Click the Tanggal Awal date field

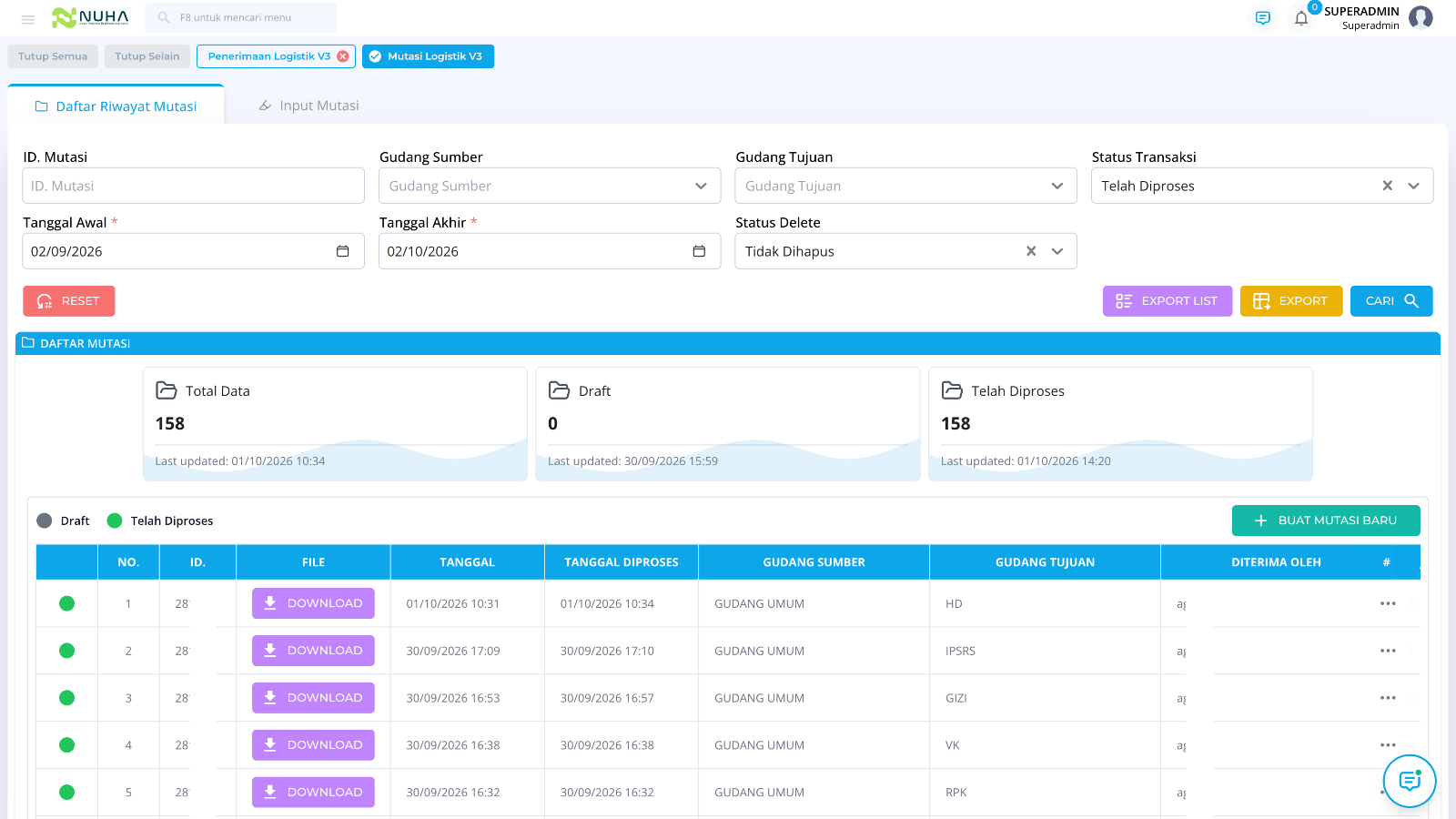(x=194, y=251)
